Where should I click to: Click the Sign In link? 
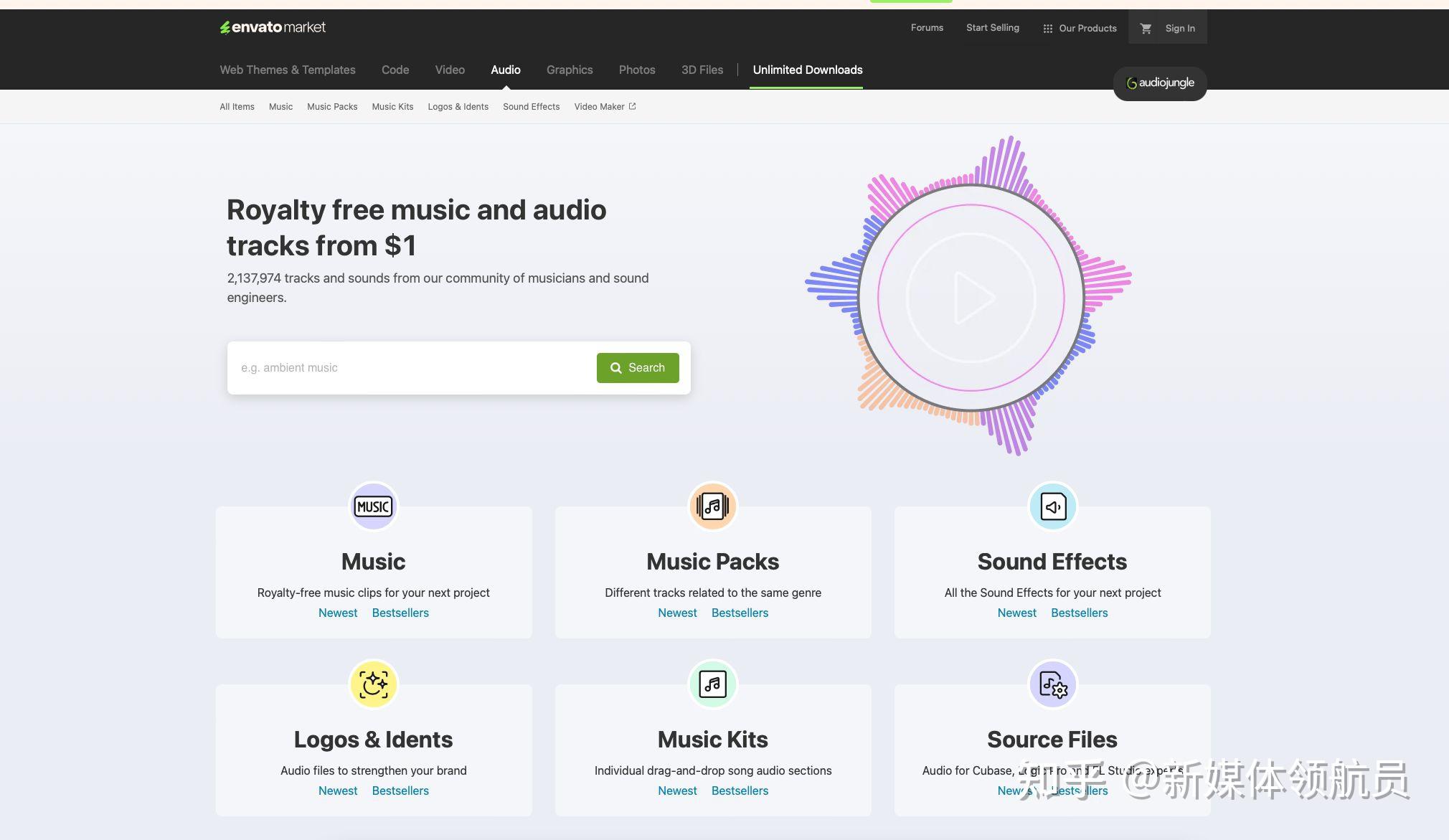coord(1179,29)
